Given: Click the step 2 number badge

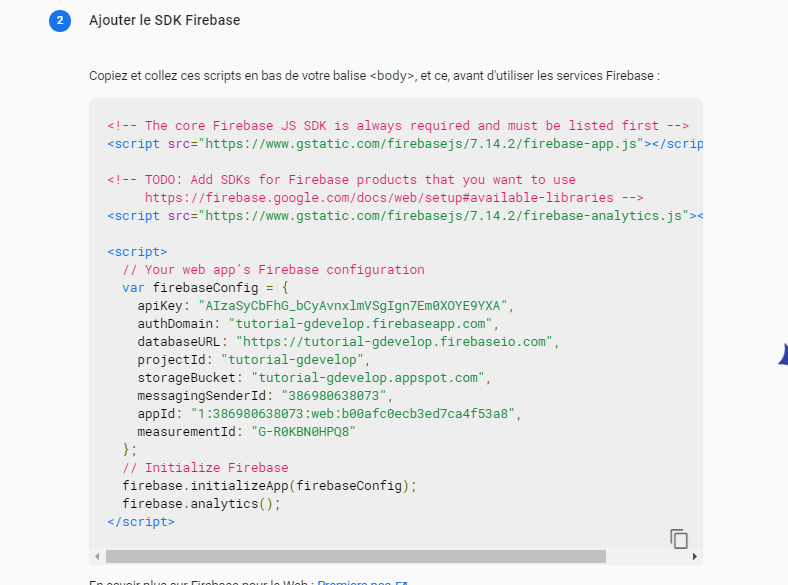Looking at the screenshot, I should coord(59,20).
